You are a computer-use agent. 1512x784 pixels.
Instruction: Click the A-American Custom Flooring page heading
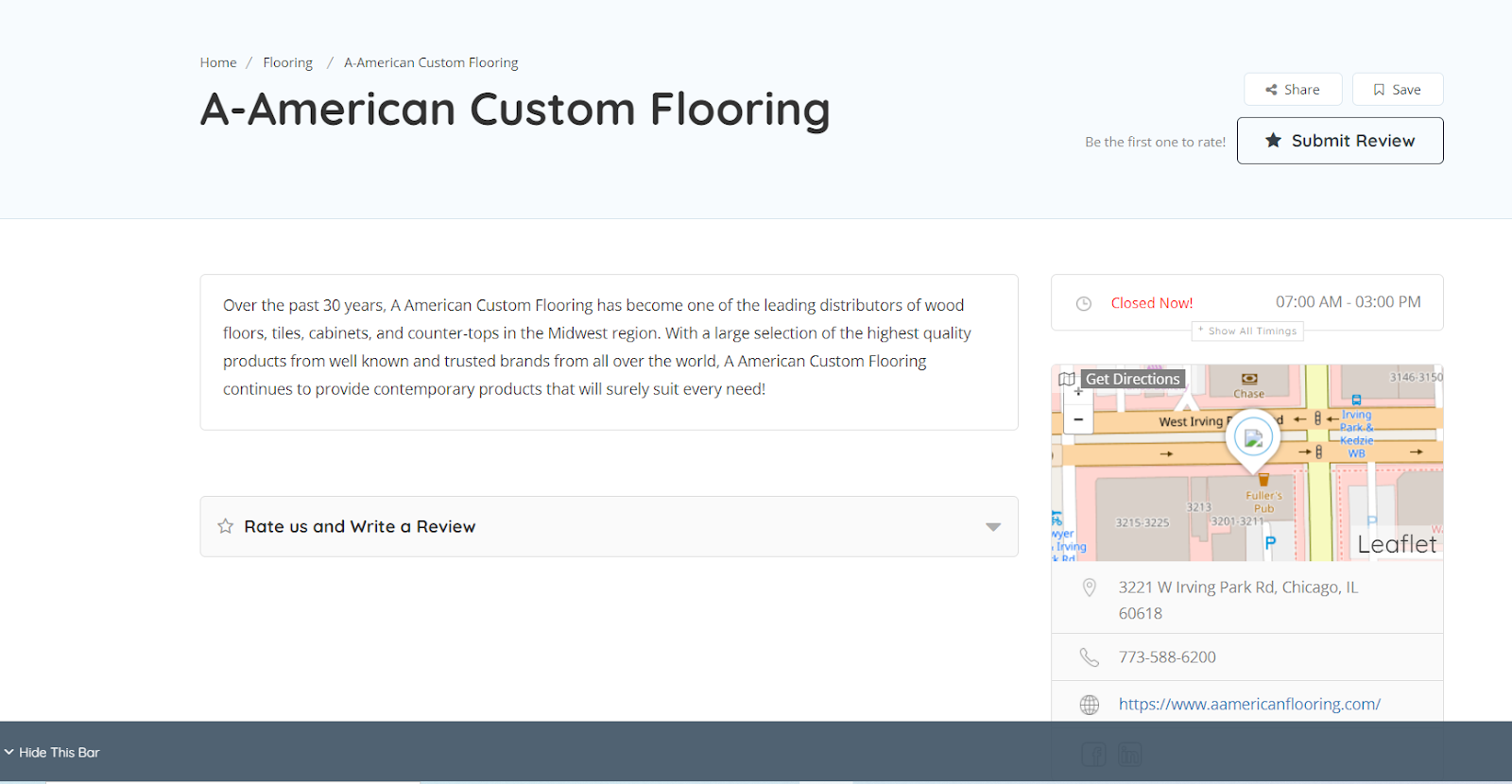(515, 110)
